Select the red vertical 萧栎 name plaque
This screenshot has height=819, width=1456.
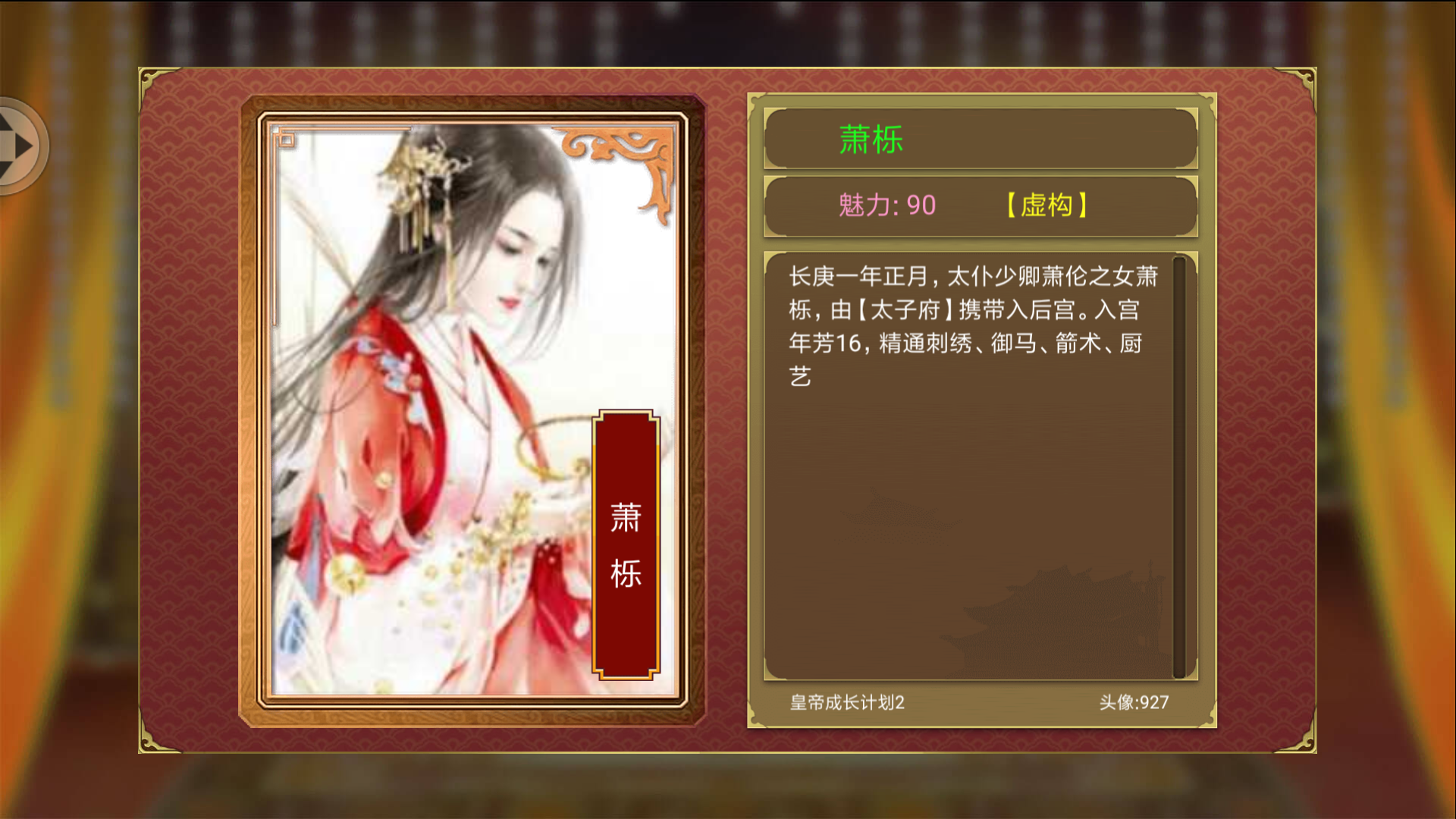pyautogui.click(x=626, y=545)
